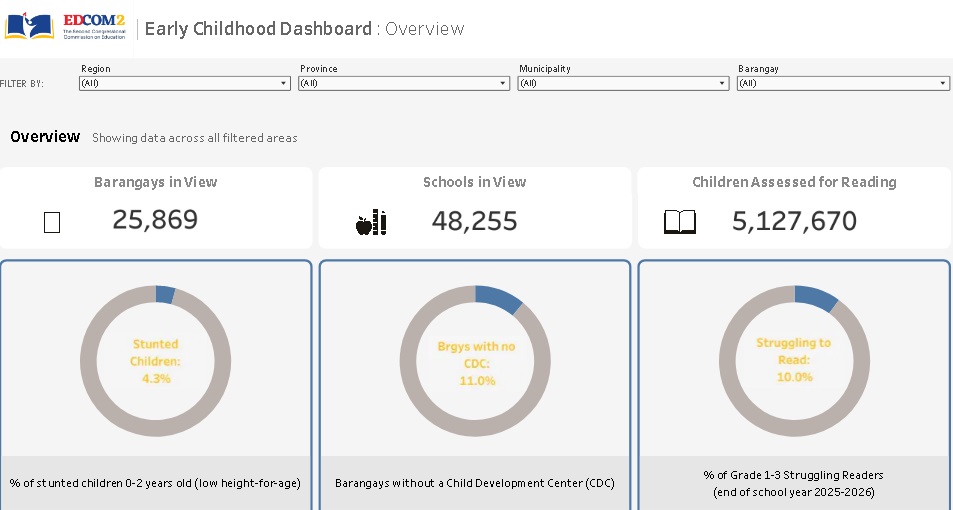
Task: Click the barangay placeholder icon
Action: [x=52, y=222]
